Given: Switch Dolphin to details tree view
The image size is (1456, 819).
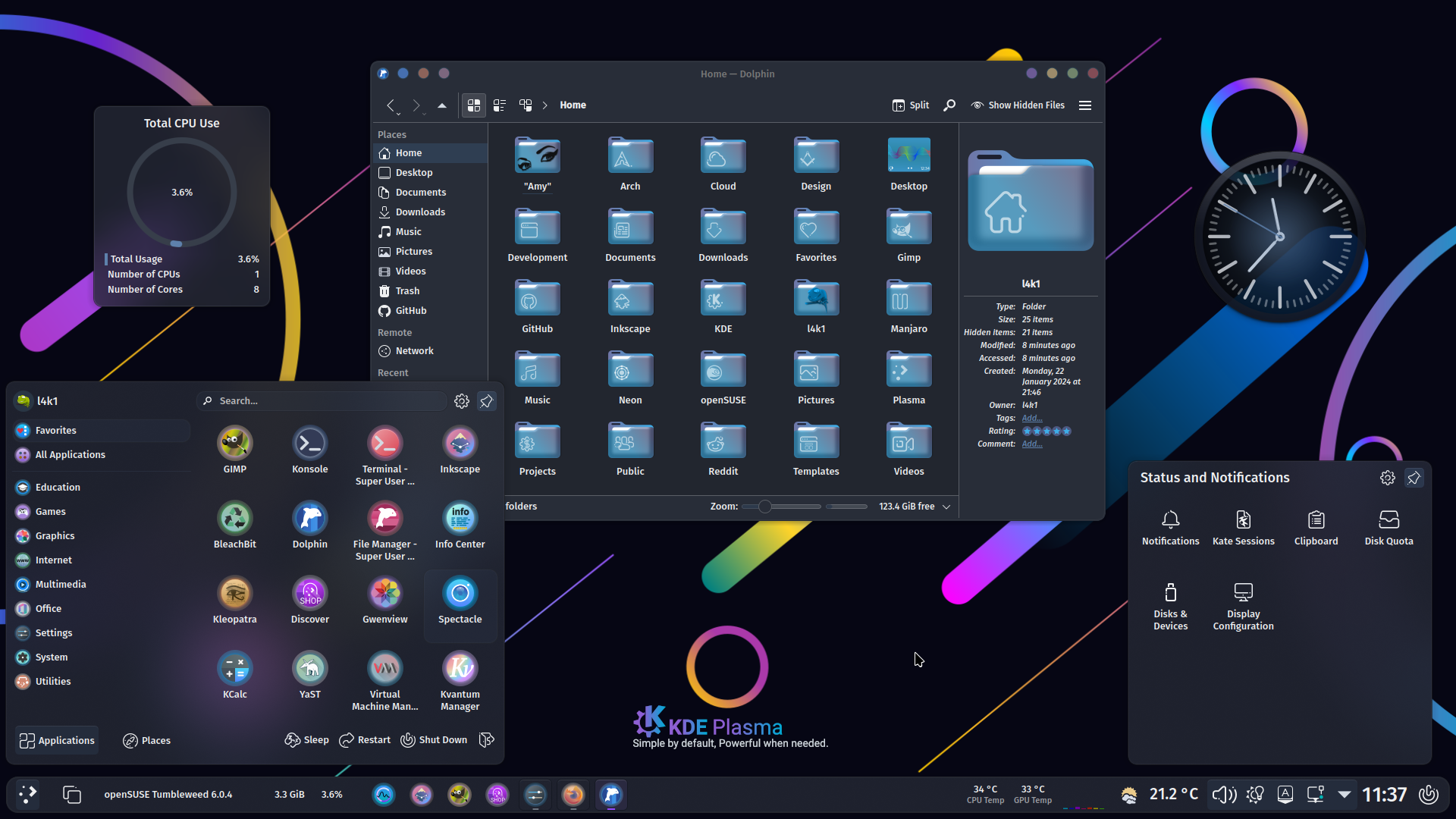Looking at the screenshot, I should tap(525, 105).
